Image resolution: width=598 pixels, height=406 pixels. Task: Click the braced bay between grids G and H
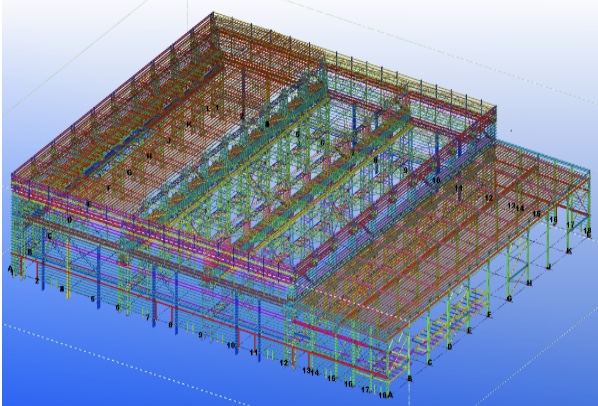pyautogui.click(x=518, y=267)
